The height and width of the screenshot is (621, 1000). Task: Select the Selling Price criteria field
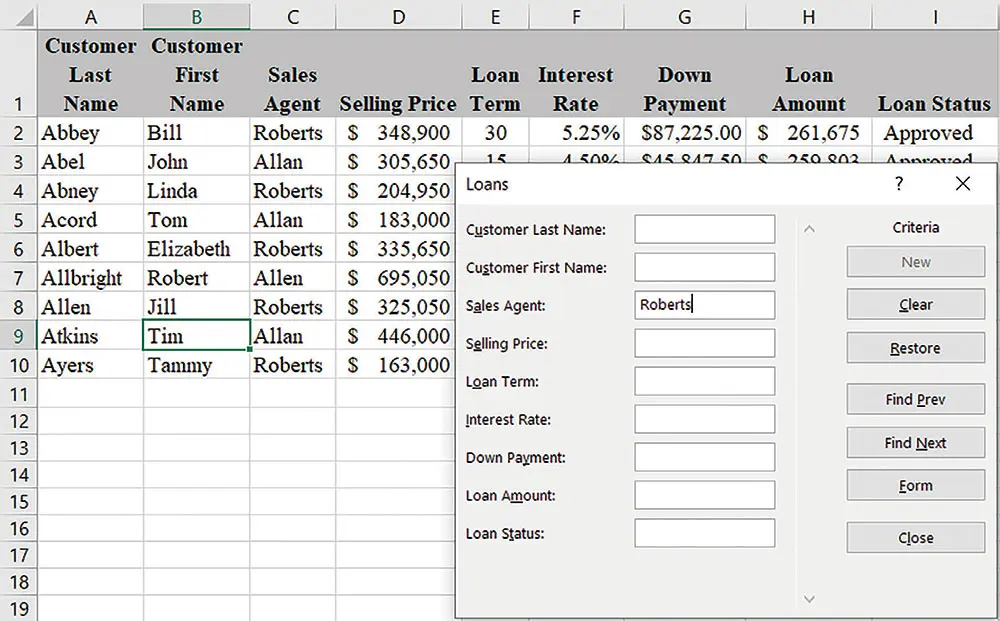(704, 343)
